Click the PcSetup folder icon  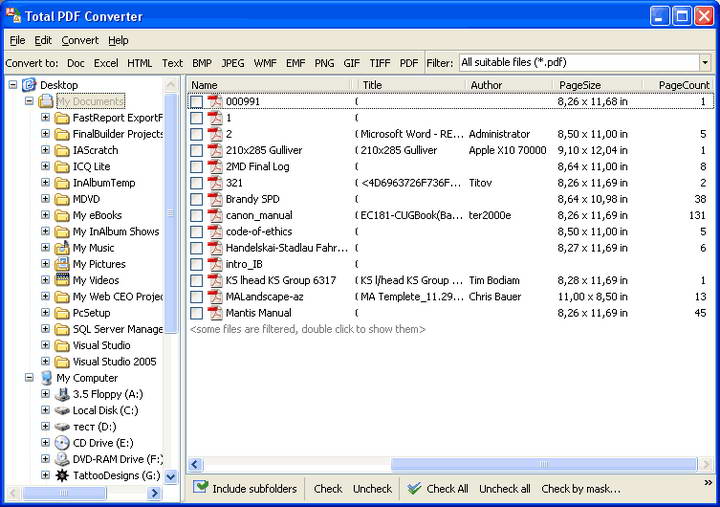click(x=62, y=313)
